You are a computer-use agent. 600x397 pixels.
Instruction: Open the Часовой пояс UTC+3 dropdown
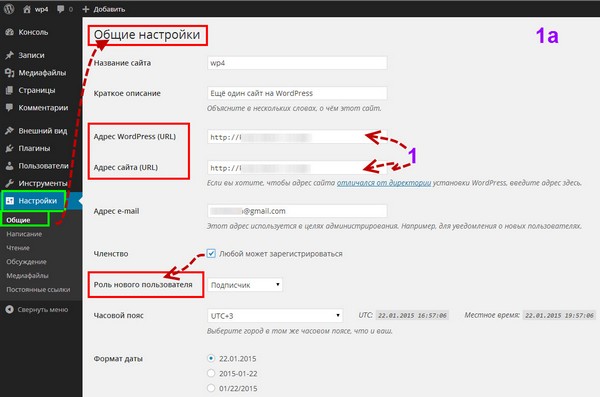pyautogui.click(x=275, y=315)
